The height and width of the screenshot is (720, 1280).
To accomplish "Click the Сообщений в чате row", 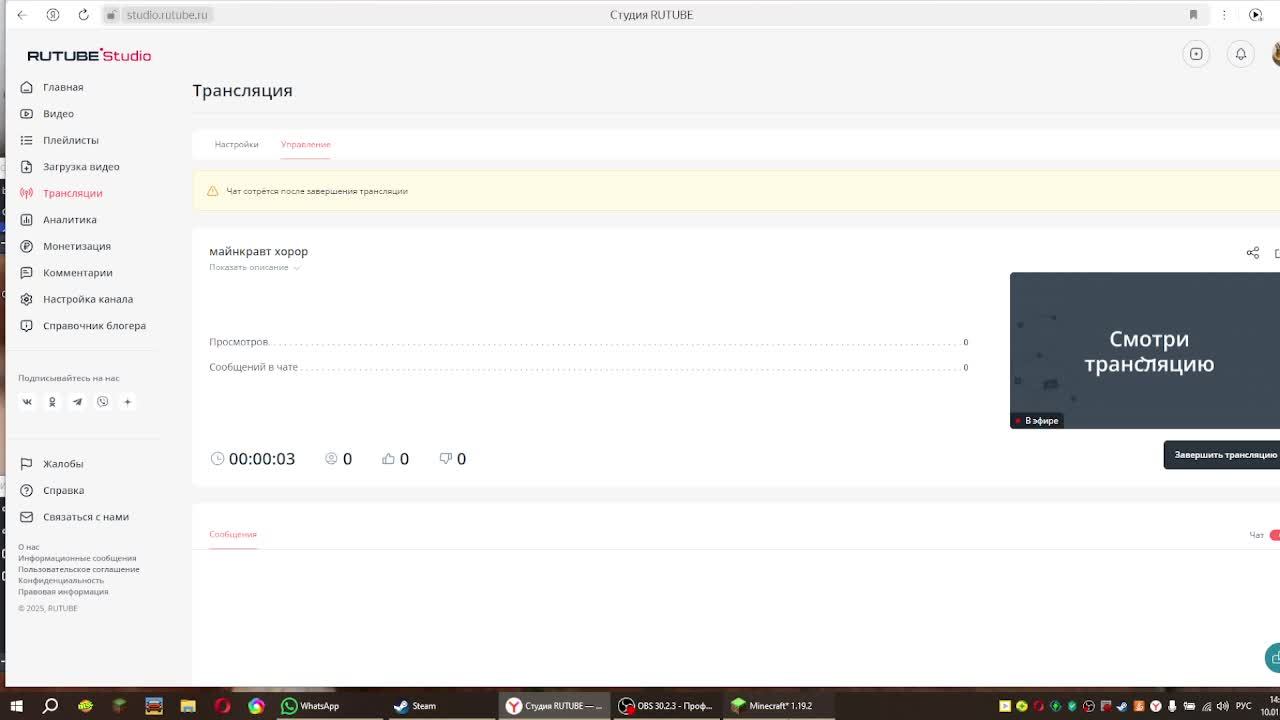I will (x=588, y=367).
